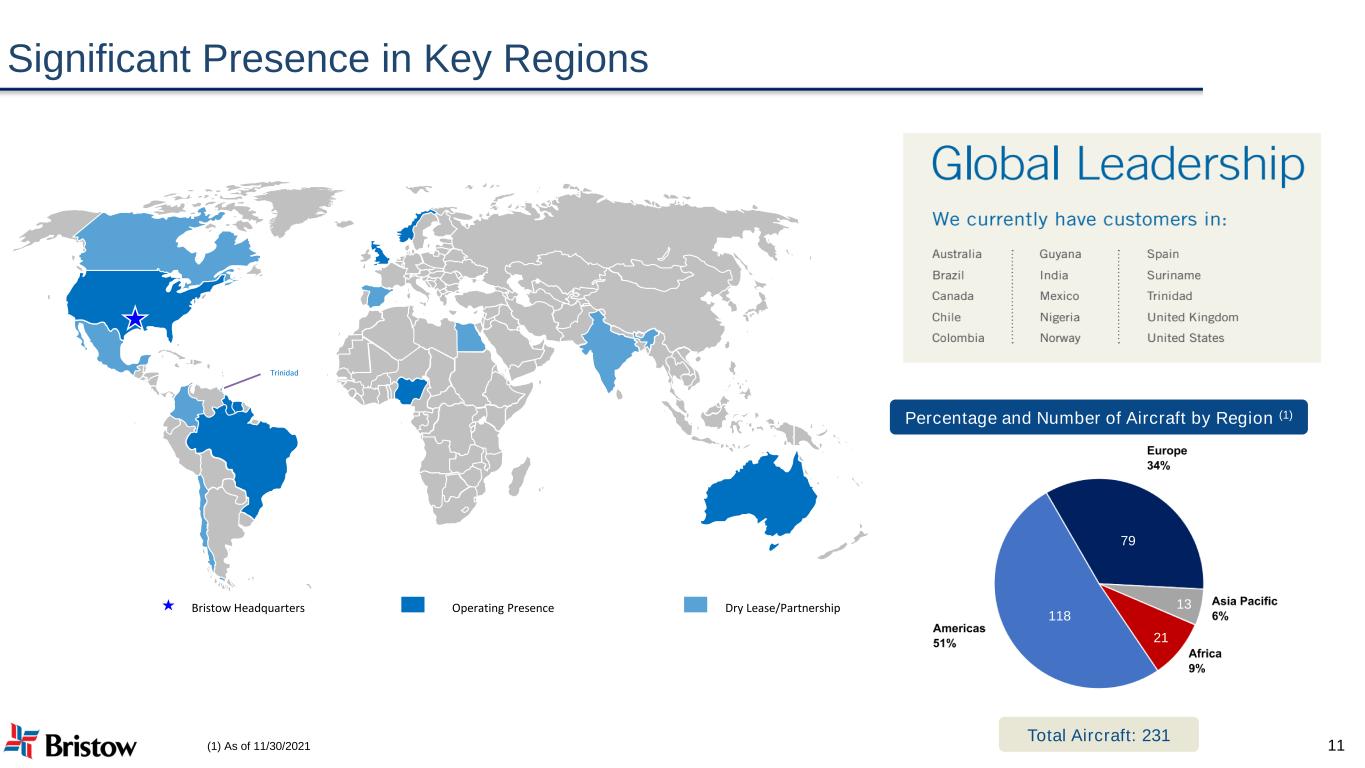Select Nigeria in the customers list
Viewport: 1365px width, 768px height.
click(1060, 317)
